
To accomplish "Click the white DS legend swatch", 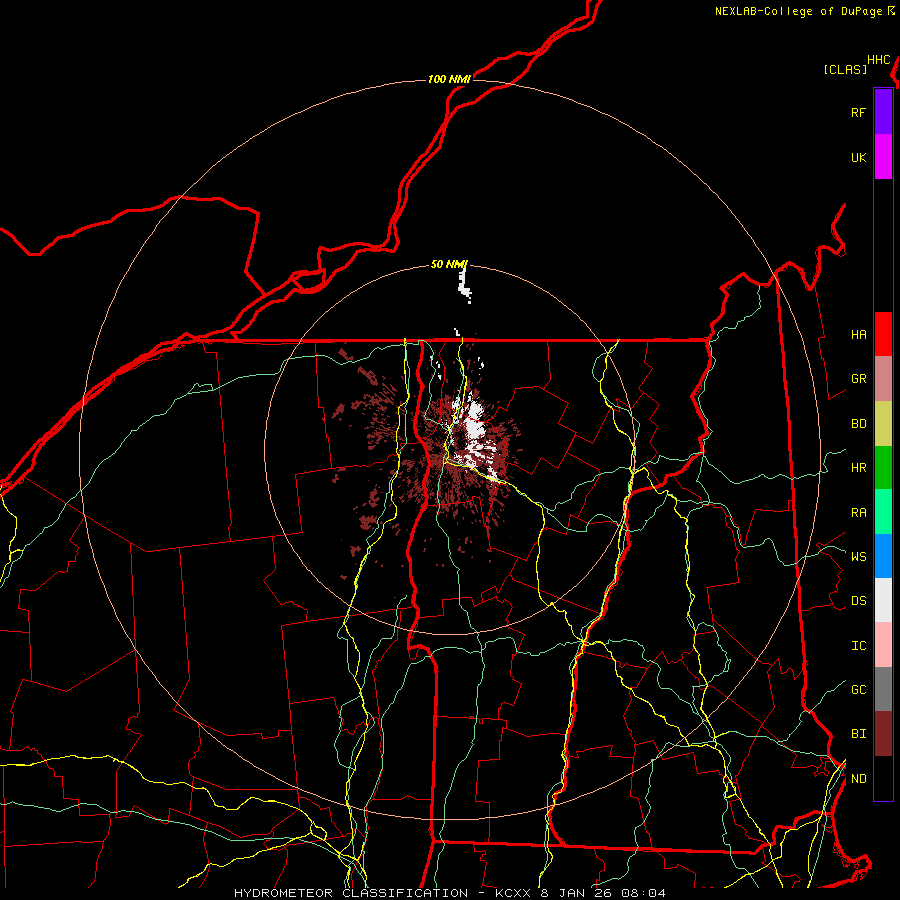I will click(883, 600).
